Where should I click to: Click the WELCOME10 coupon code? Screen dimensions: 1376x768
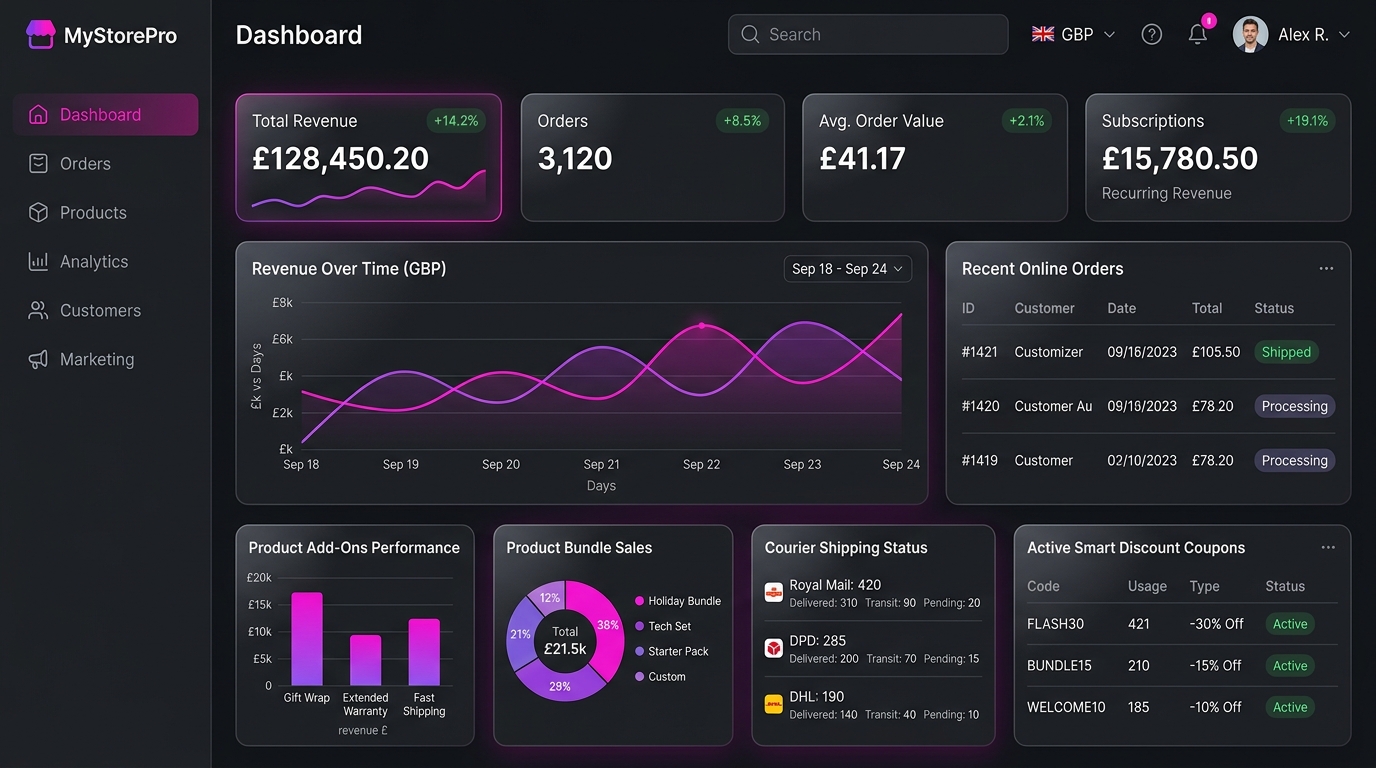pos(1066,707)
